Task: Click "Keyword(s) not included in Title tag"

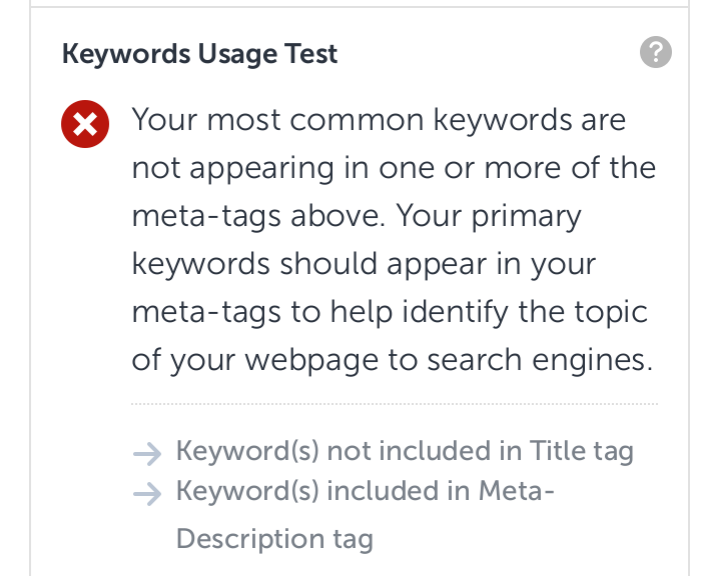Action: click(x=404, y=451)
